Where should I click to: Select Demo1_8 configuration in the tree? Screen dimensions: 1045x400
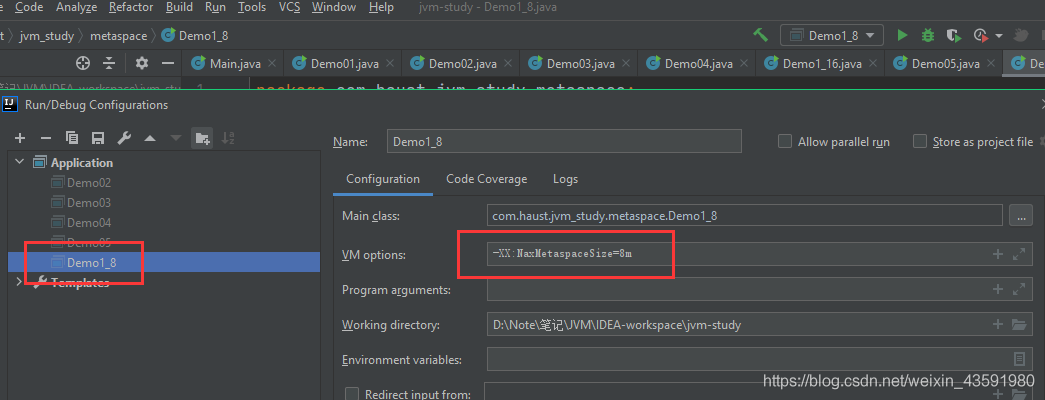[x=164, y=263]
